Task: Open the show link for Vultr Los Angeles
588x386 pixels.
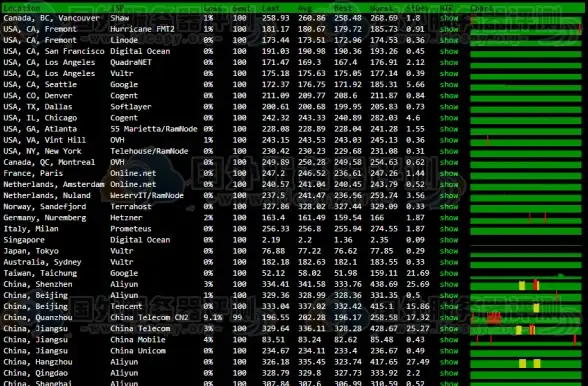Action: click(449, 74)
